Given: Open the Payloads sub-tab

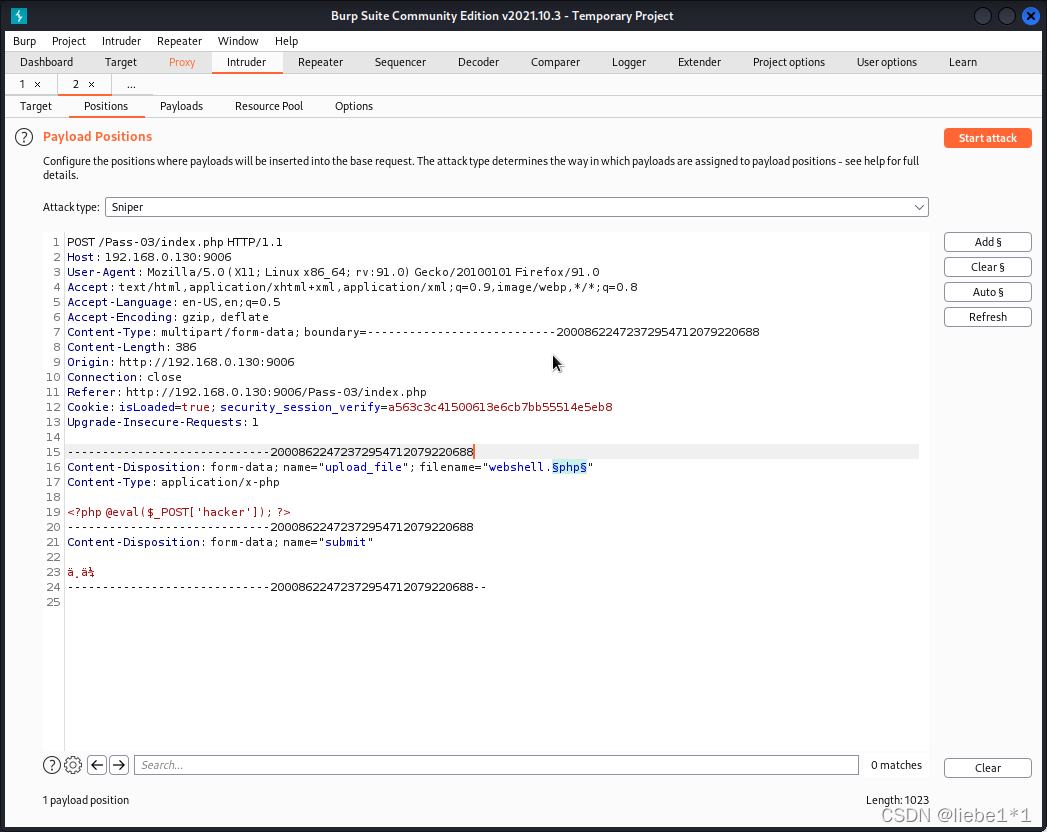Looking at the screenshot, I should [x=181, y=106].
